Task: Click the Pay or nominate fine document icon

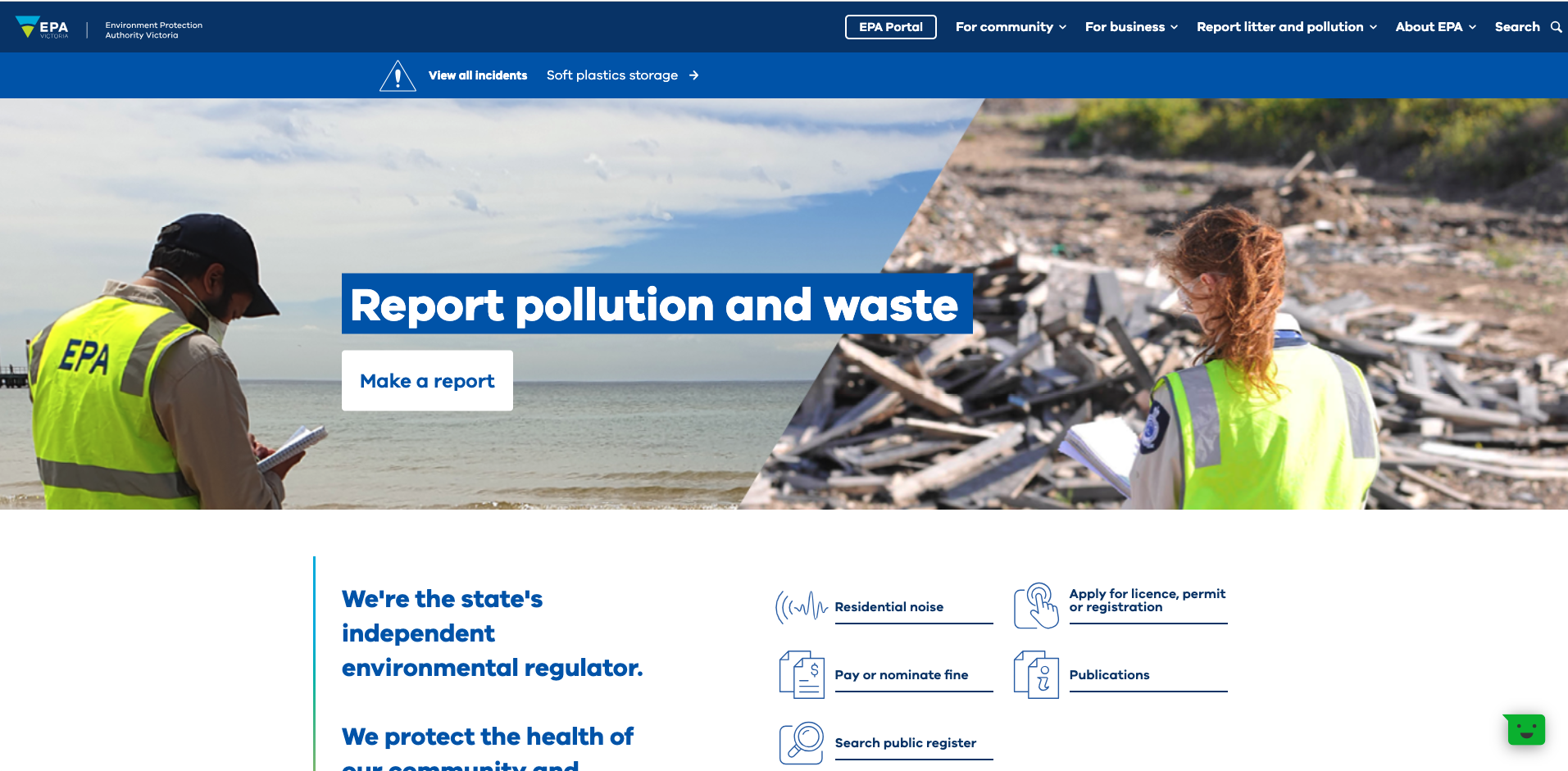Action: [801, 674]
